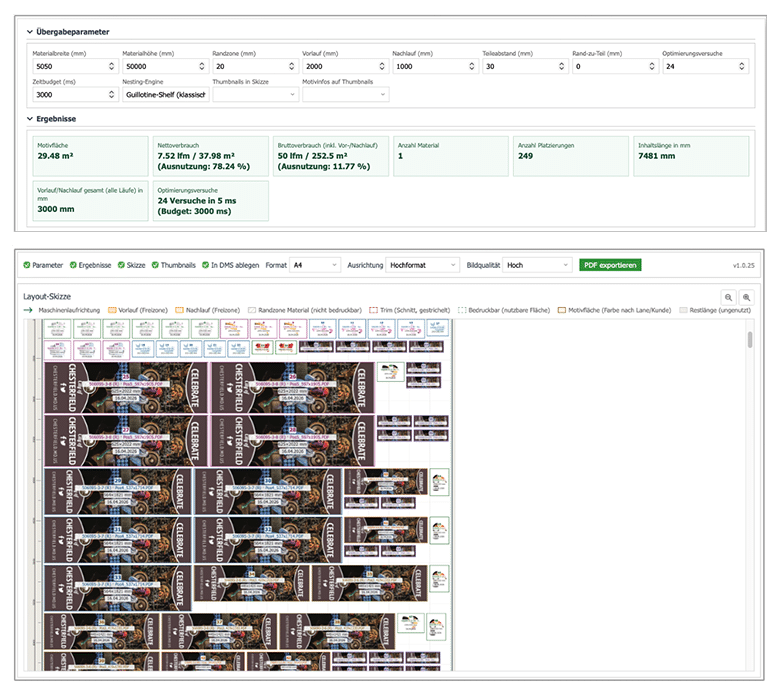Uncheck the Thumbnails export option
Screen dimensions: 780x700
[x=155, y=265]
